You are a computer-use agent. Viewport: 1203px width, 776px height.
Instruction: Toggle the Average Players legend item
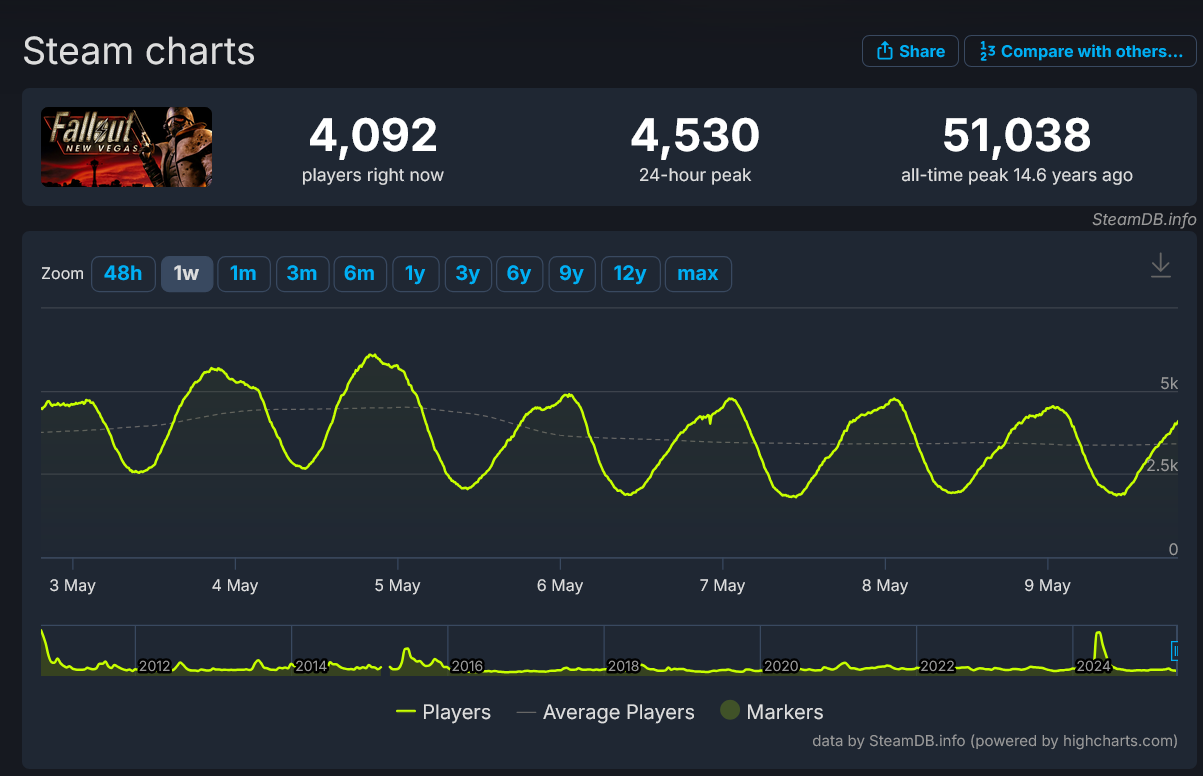click(x=605, y=712)
